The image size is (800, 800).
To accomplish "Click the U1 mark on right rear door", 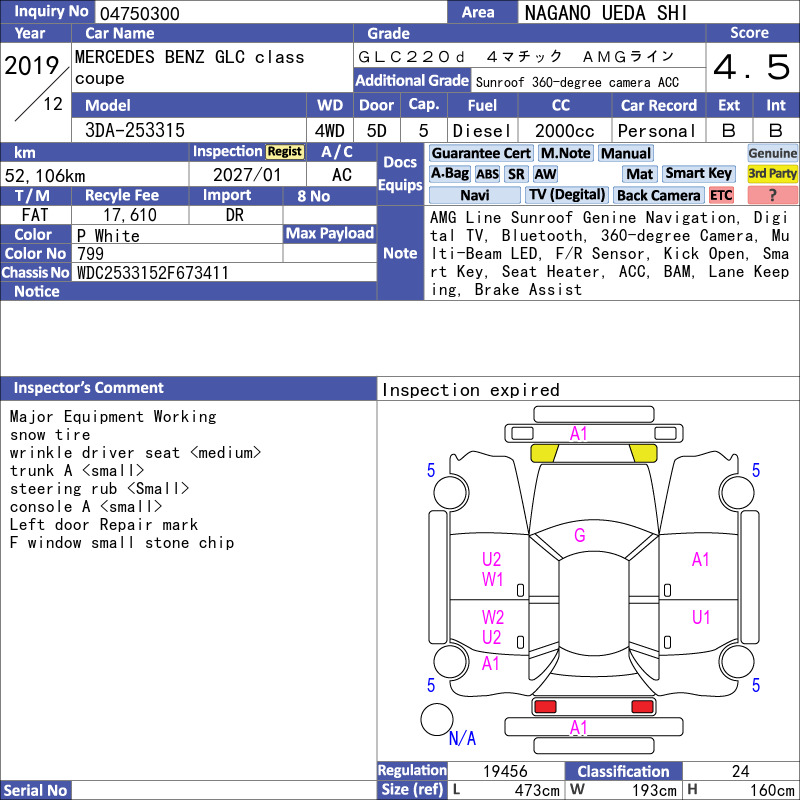I will coord(701,617).
